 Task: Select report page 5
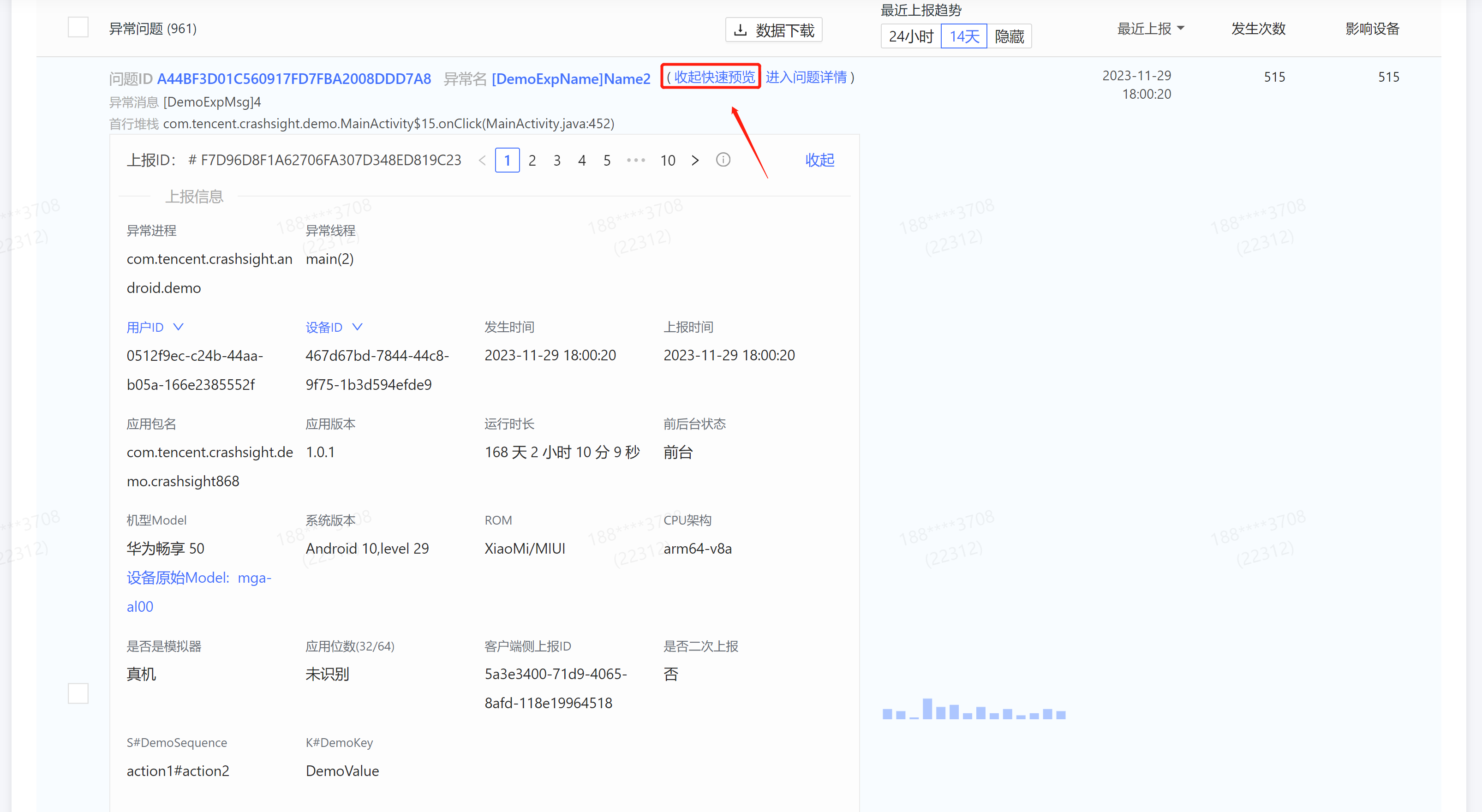[607, 161]
